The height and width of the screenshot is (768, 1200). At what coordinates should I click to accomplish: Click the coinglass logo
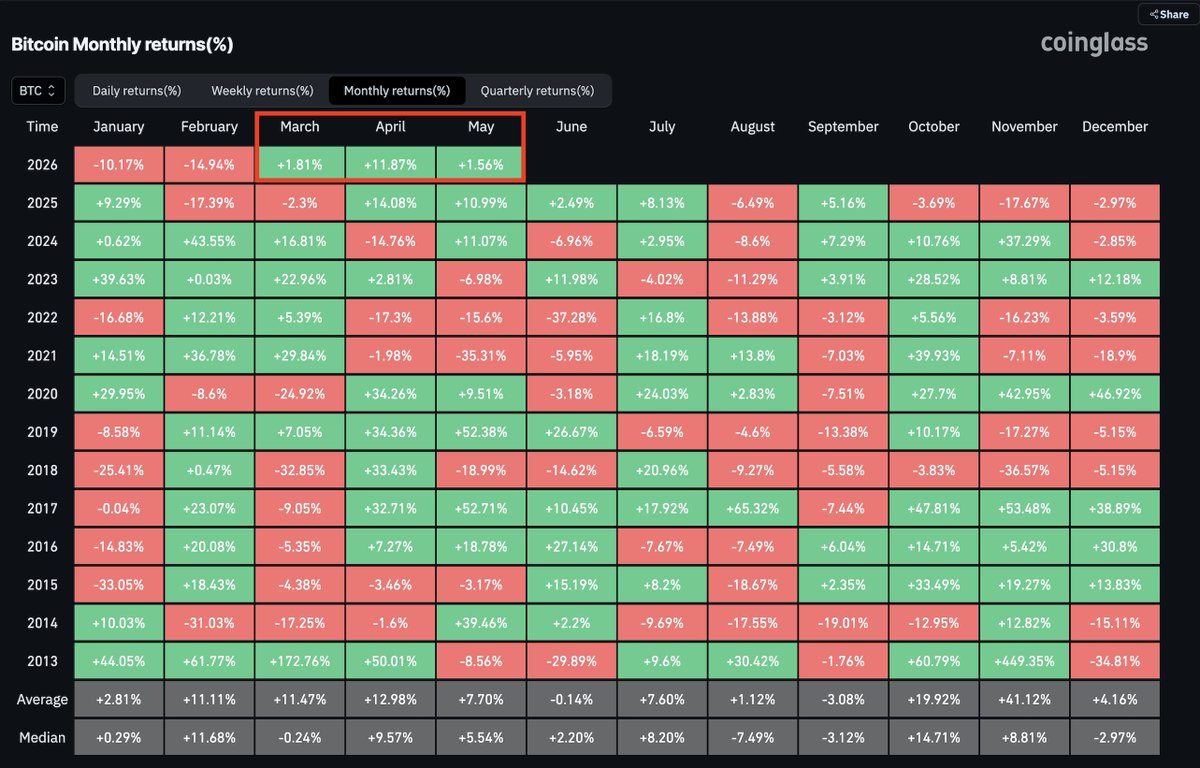point(1094,43)
